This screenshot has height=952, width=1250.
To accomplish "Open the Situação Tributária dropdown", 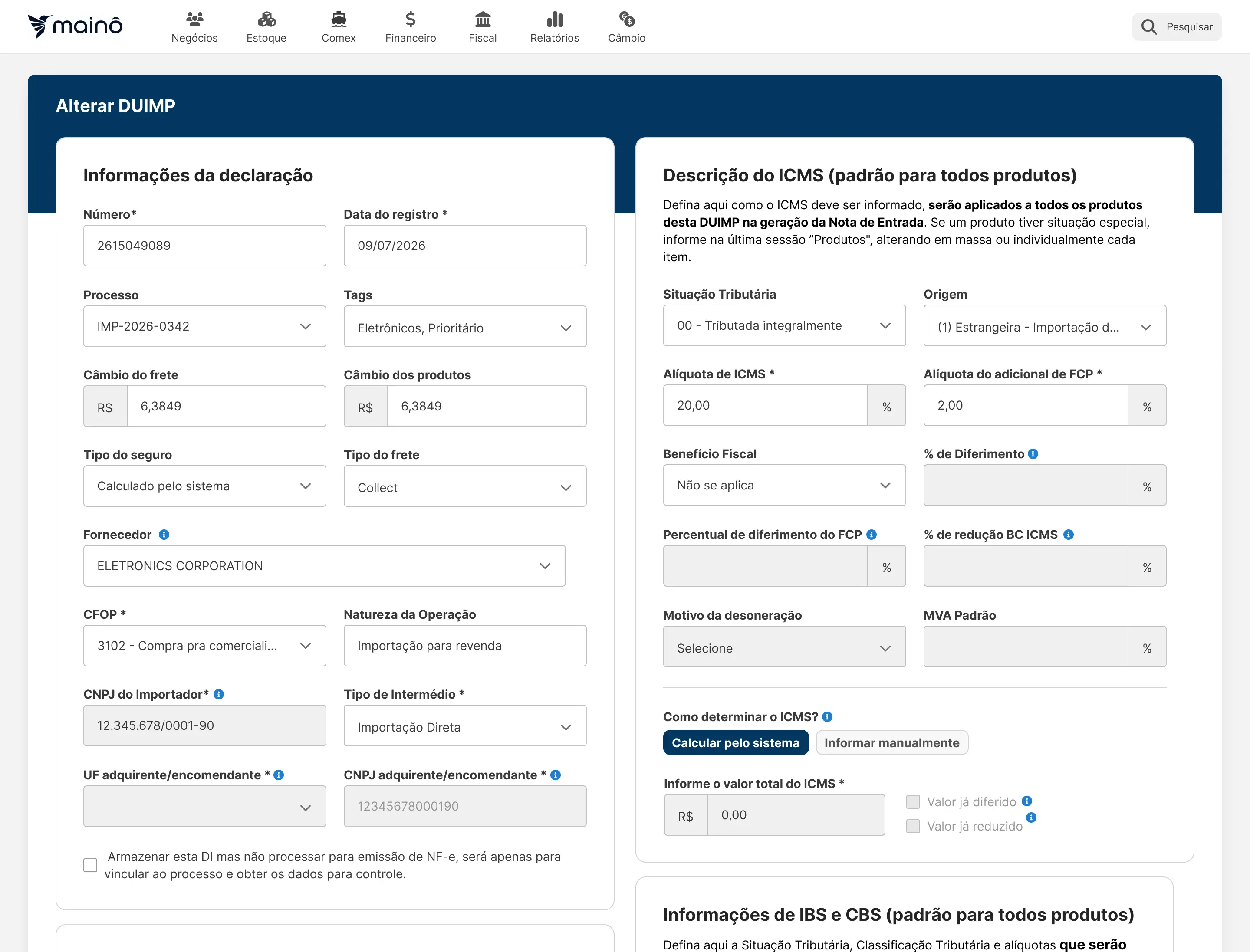I will point(784,326).
